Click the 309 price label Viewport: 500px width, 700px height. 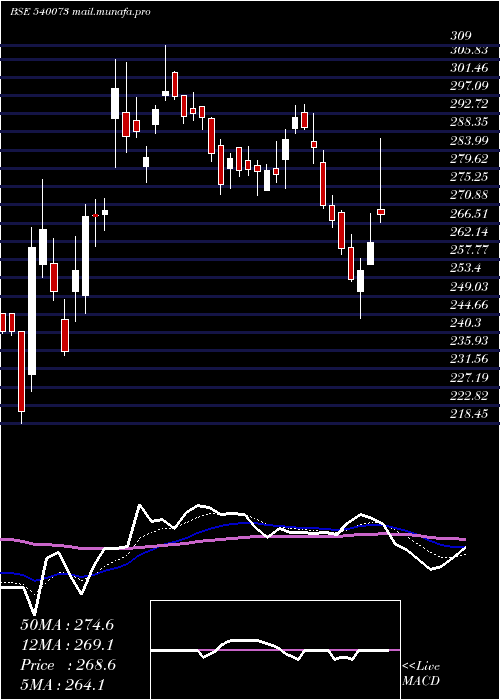tap(461, 36)
